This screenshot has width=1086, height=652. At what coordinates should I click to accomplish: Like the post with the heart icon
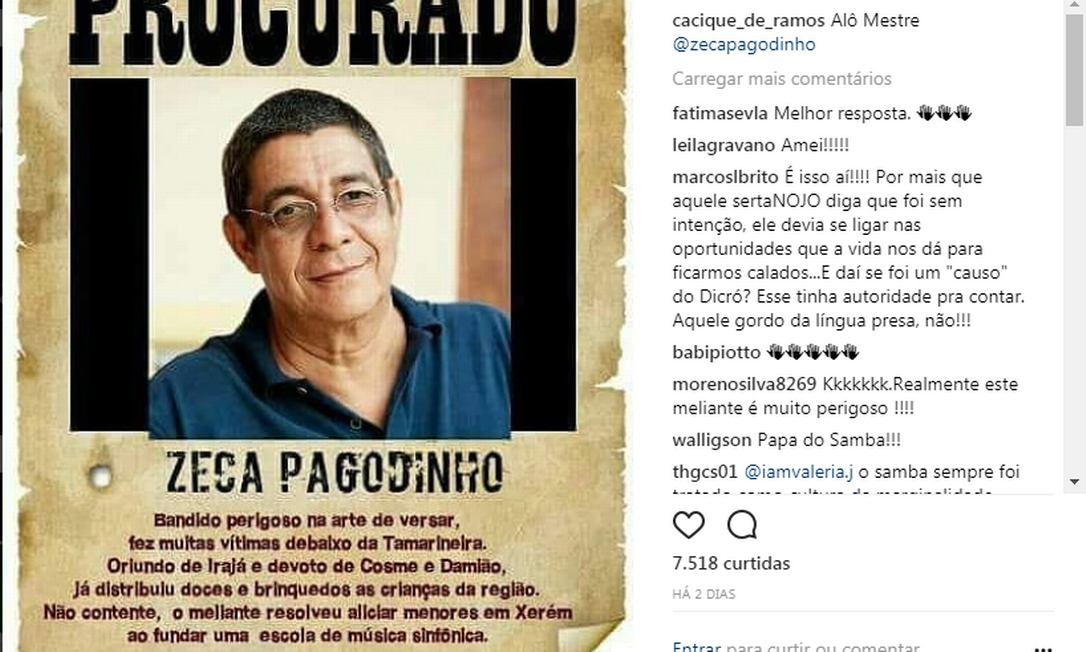pyautogui.click(x=688, y=525)
